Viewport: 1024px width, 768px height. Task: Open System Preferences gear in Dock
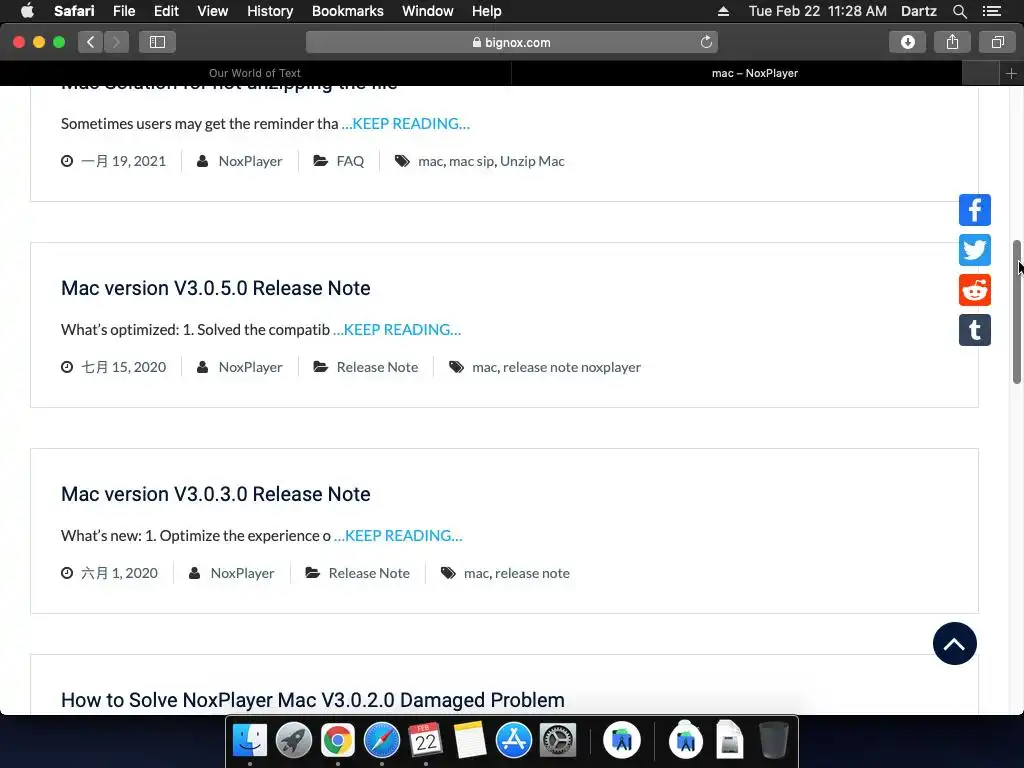(x=557, y=740)
